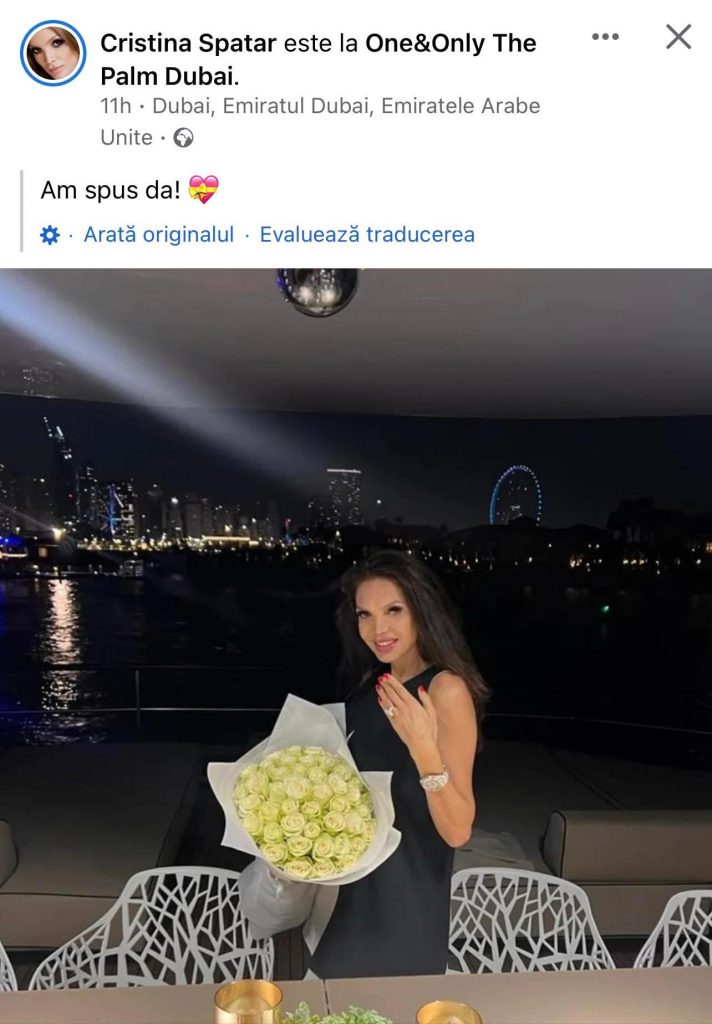This screenshot has width=712, height=1024.
Task: Click the illuminated Ferris wheel in photo
Action: (515, 495)
